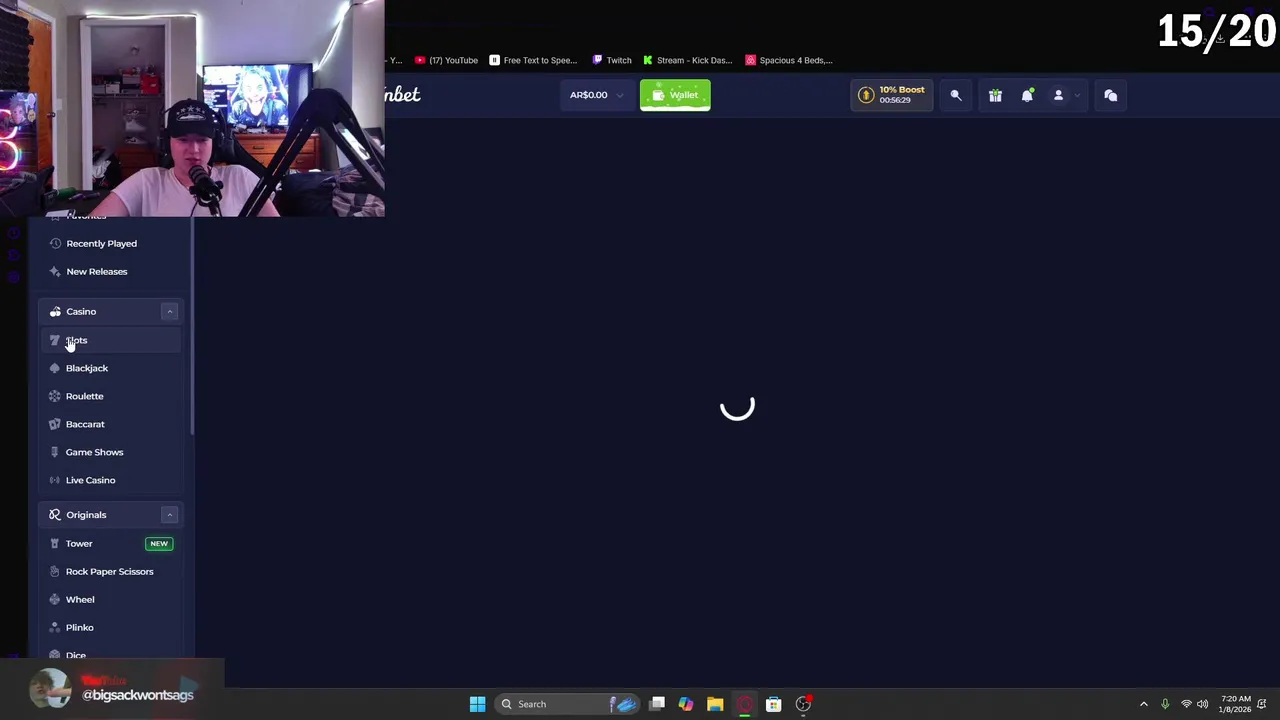Click the Roulette icon in sidebar

(x=55, y=396)
